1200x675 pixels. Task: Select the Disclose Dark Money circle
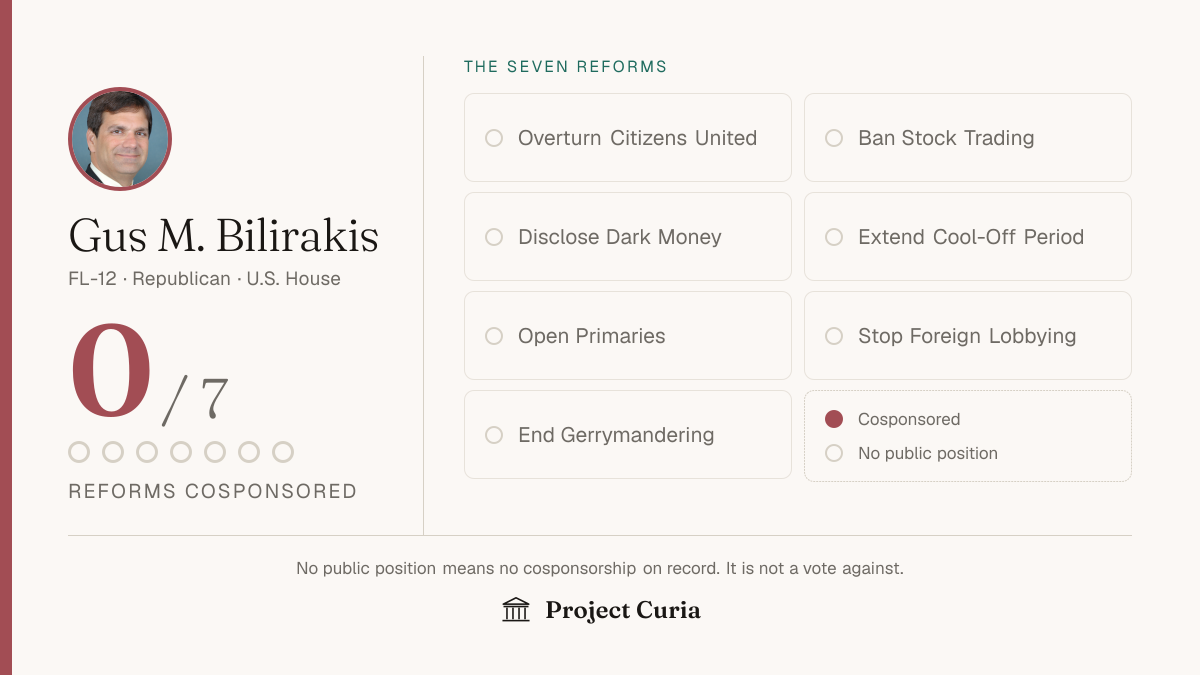click(494, 237)
